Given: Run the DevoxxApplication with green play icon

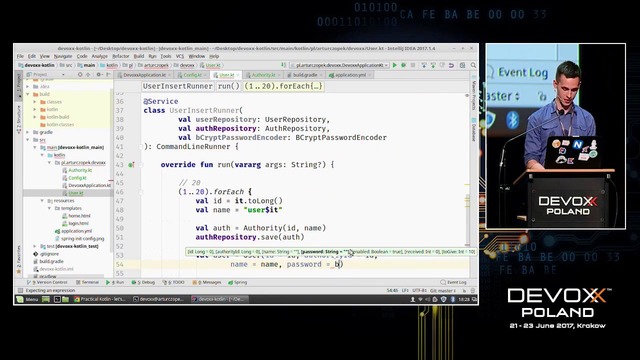Looking at the screenshot, I should [x=395, y=65].
